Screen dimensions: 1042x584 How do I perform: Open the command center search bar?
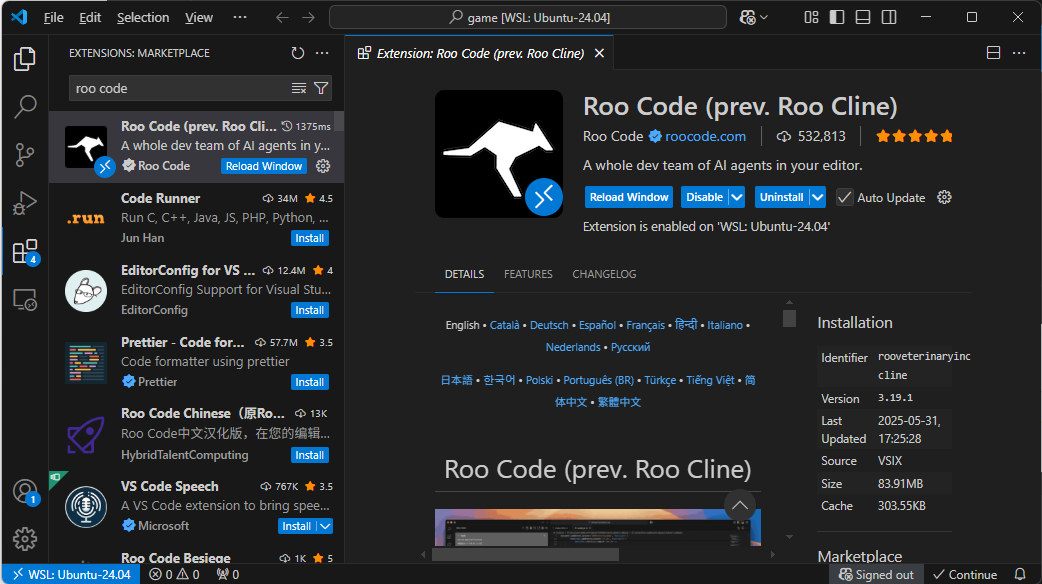pos(528,17)
